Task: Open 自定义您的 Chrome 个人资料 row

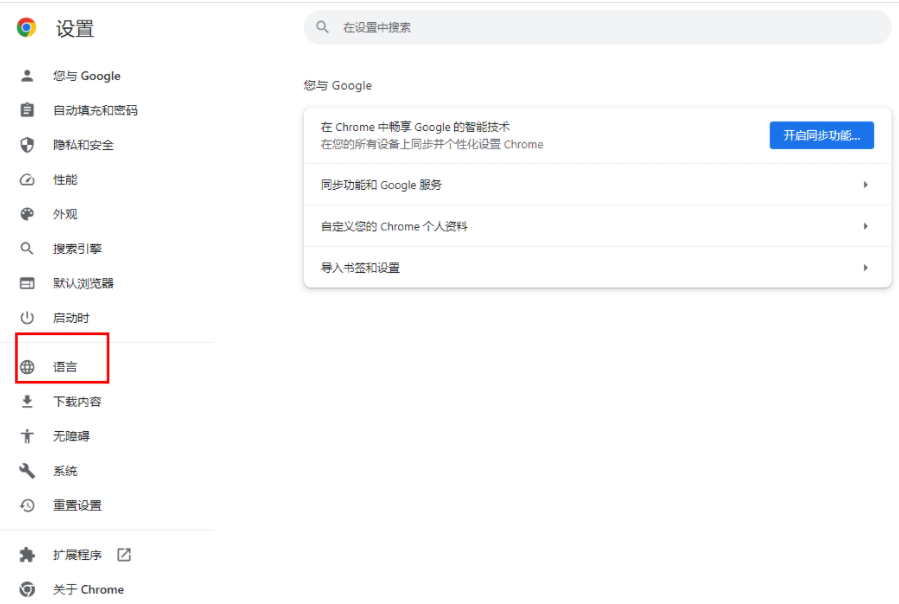Action: click(x=597, y=226)
